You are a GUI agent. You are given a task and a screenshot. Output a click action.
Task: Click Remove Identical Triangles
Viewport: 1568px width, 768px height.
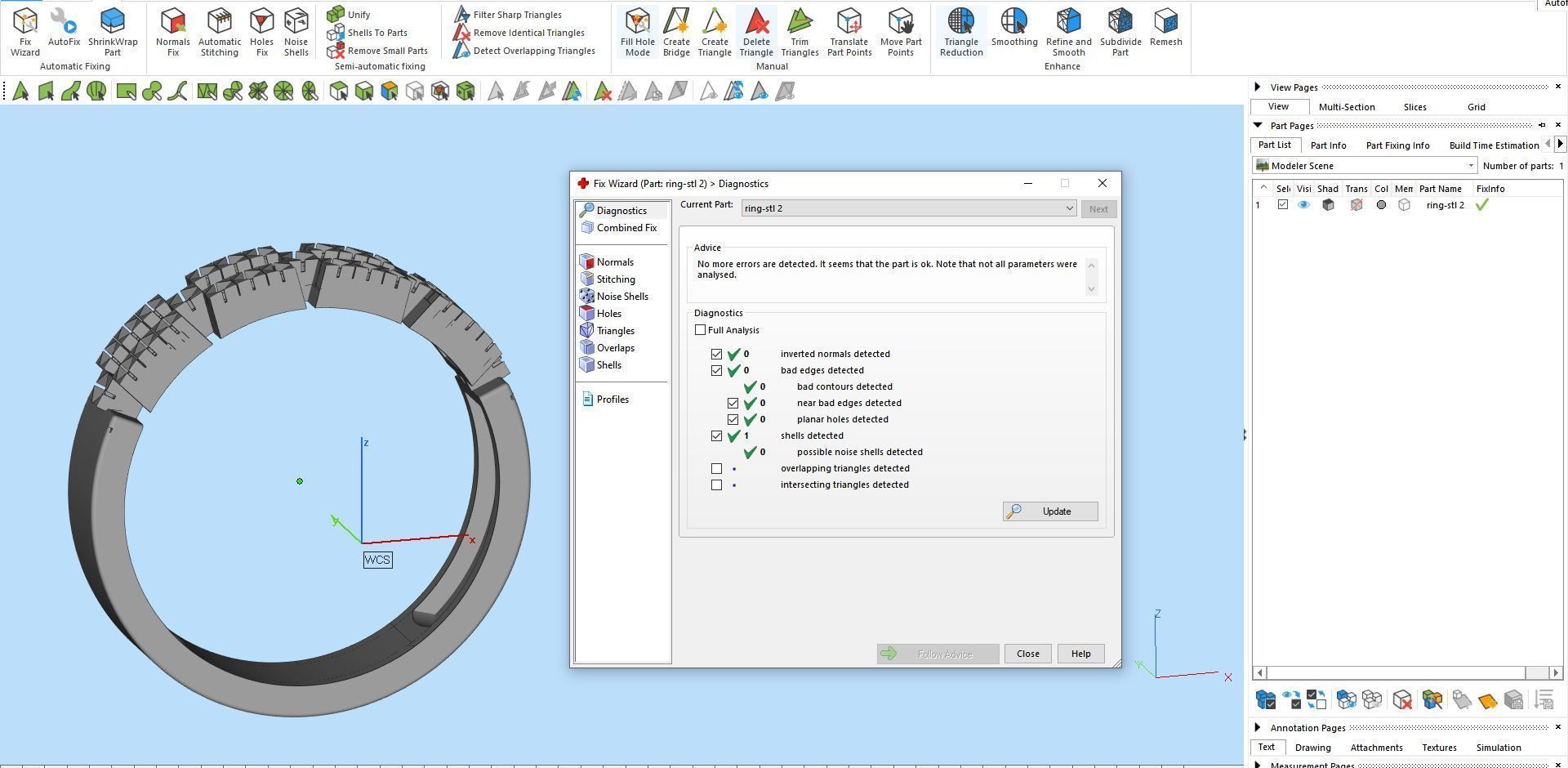pos(519,33)
